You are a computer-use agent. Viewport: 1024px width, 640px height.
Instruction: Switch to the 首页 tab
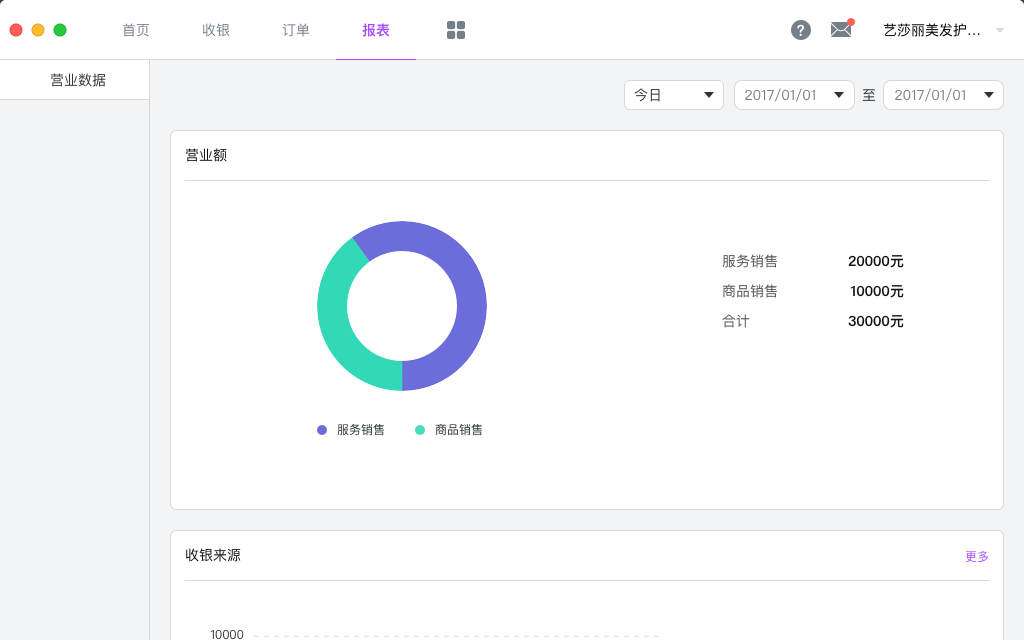(x=136, y=30)
